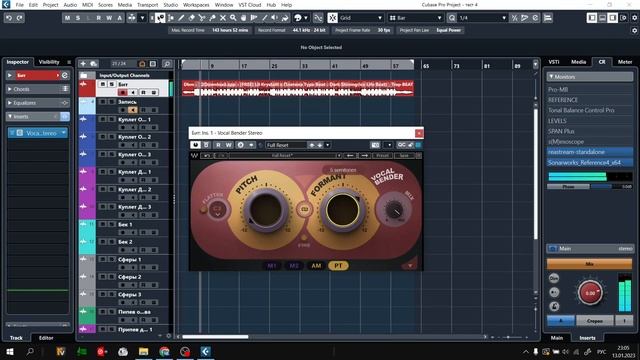Select AM mode in Vocal Bender
The width and height of the screenshot is (640, 360).
click(316, 266)
